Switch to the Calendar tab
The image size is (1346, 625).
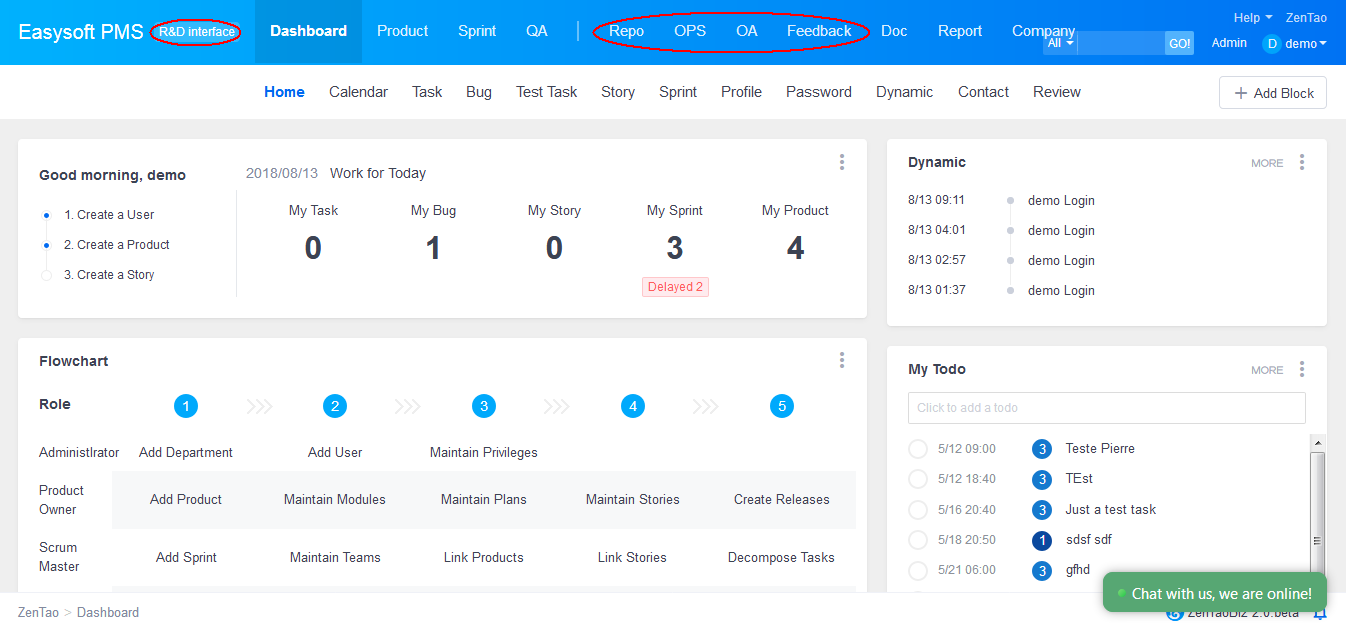[x=358, y=92]
